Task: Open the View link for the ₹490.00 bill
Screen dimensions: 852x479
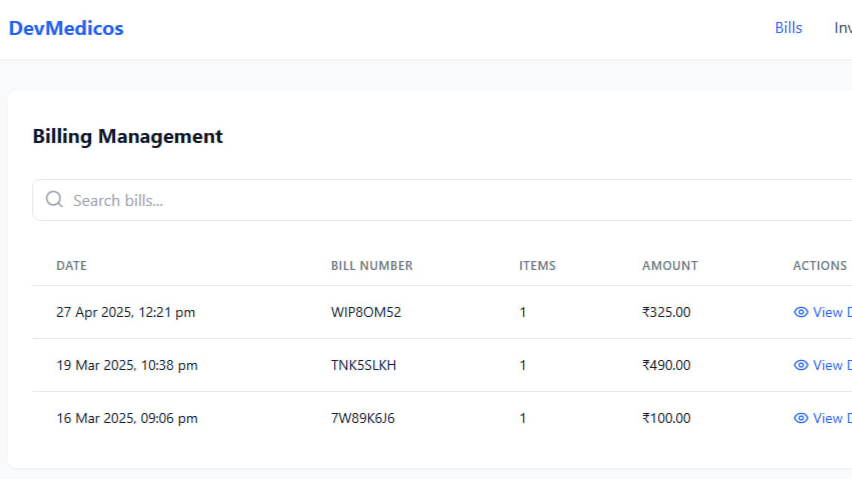Action: 830,365
